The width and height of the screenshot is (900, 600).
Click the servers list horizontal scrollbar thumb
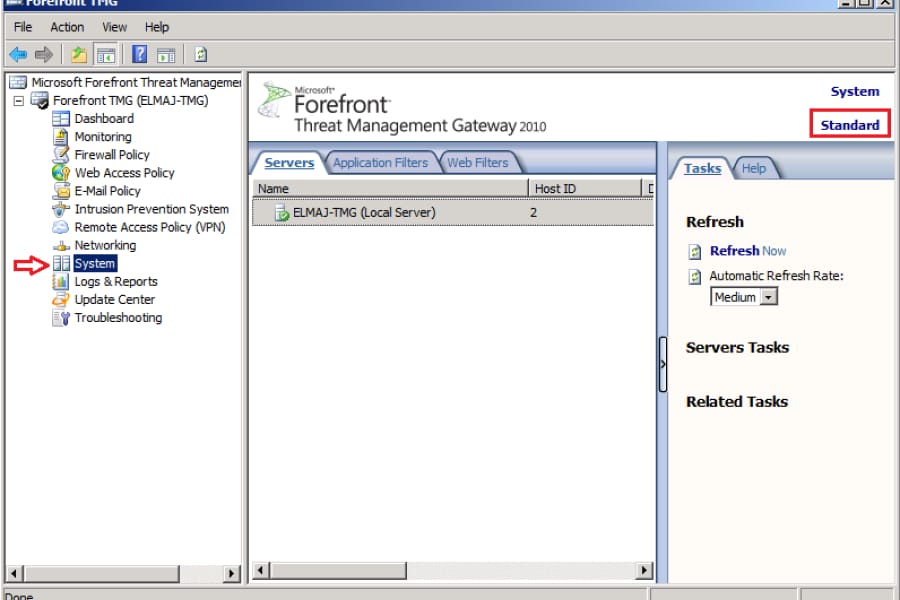(338, 570)
